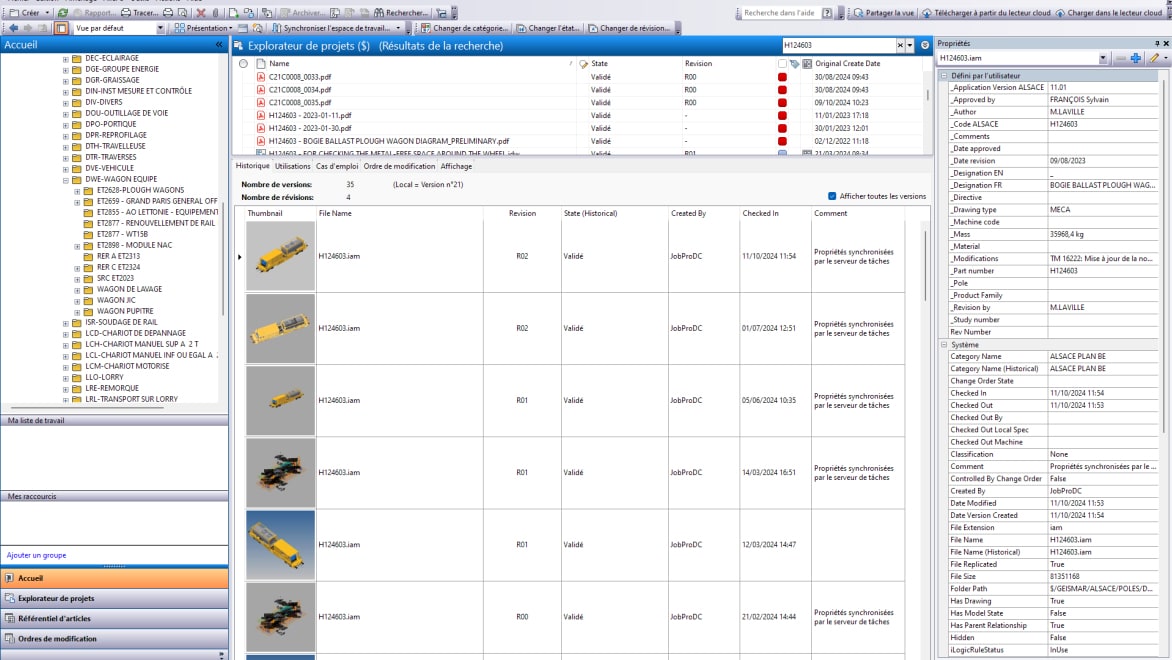
Task: Click the red delete X toolbar icon
Action: pyautogui.click(x=201, y=13)
